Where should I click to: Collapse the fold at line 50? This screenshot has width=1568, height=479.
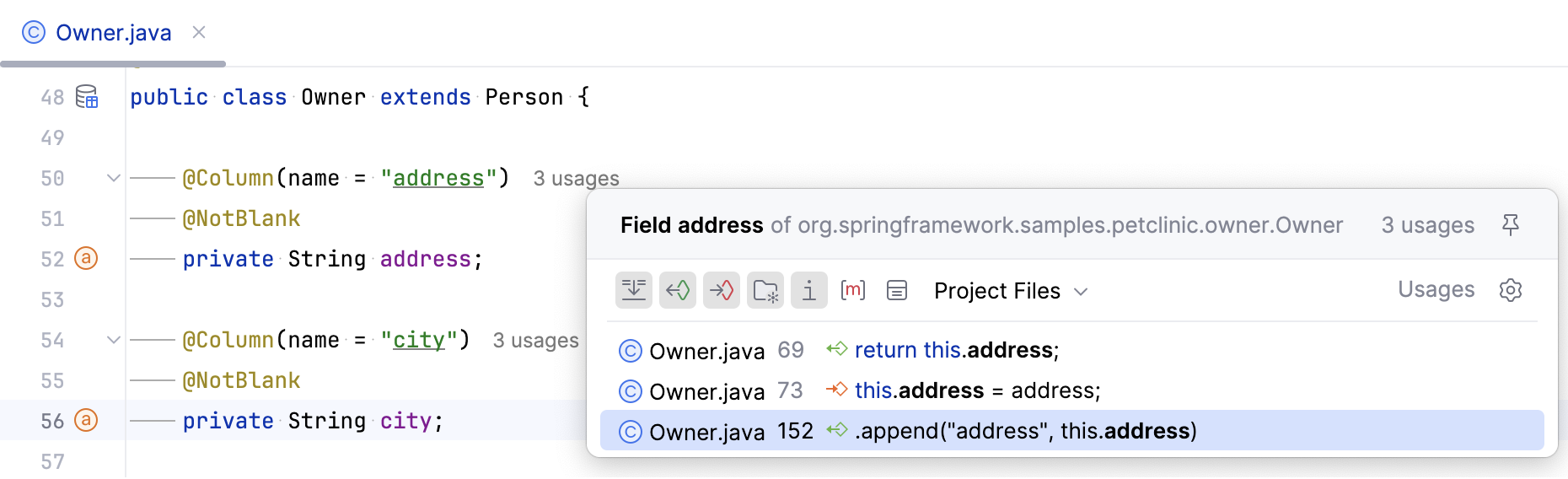[114, 178]
